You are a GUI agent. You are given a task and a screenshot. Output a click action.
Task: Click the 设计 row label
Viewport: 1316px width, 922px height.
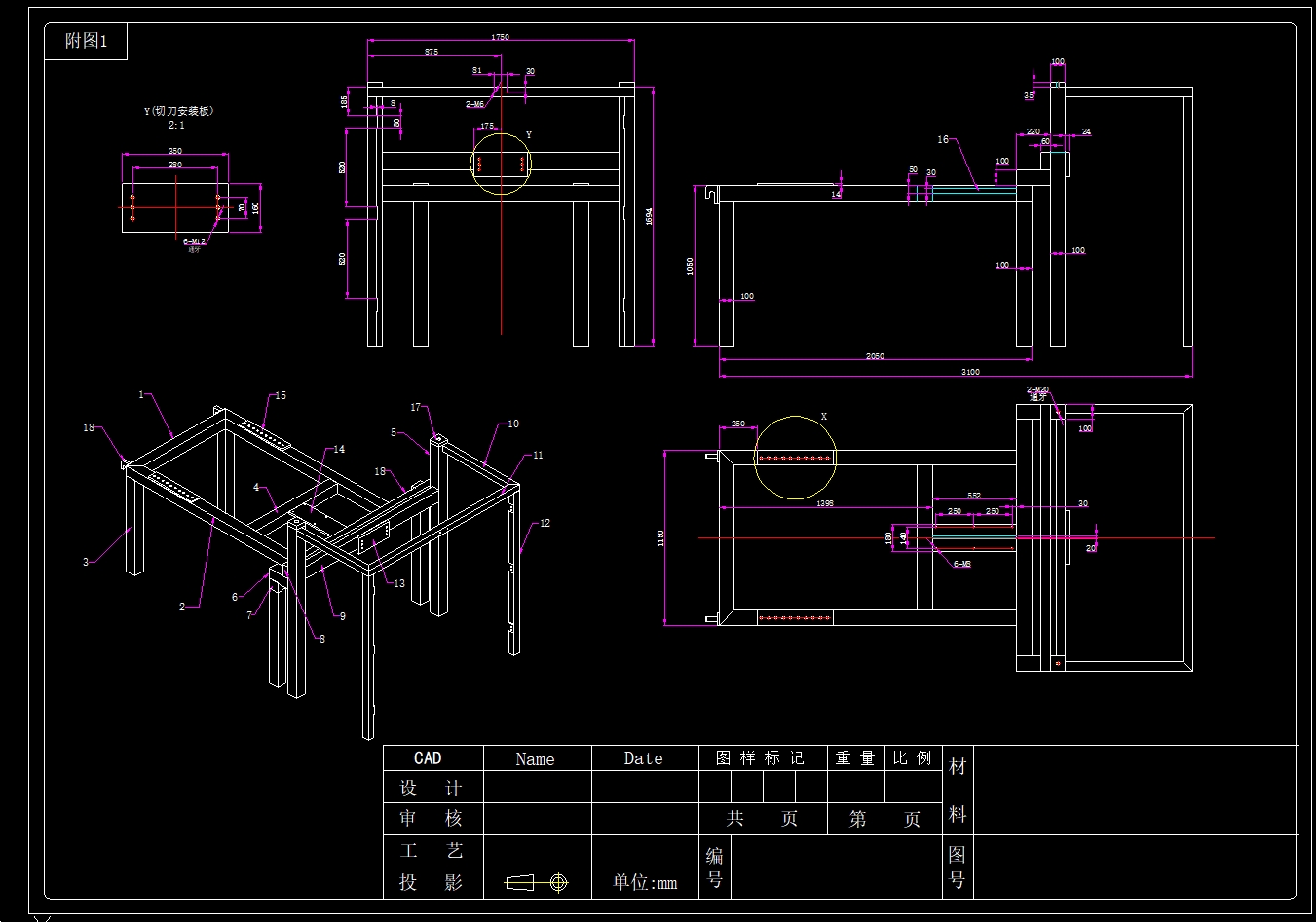(432, 788)
